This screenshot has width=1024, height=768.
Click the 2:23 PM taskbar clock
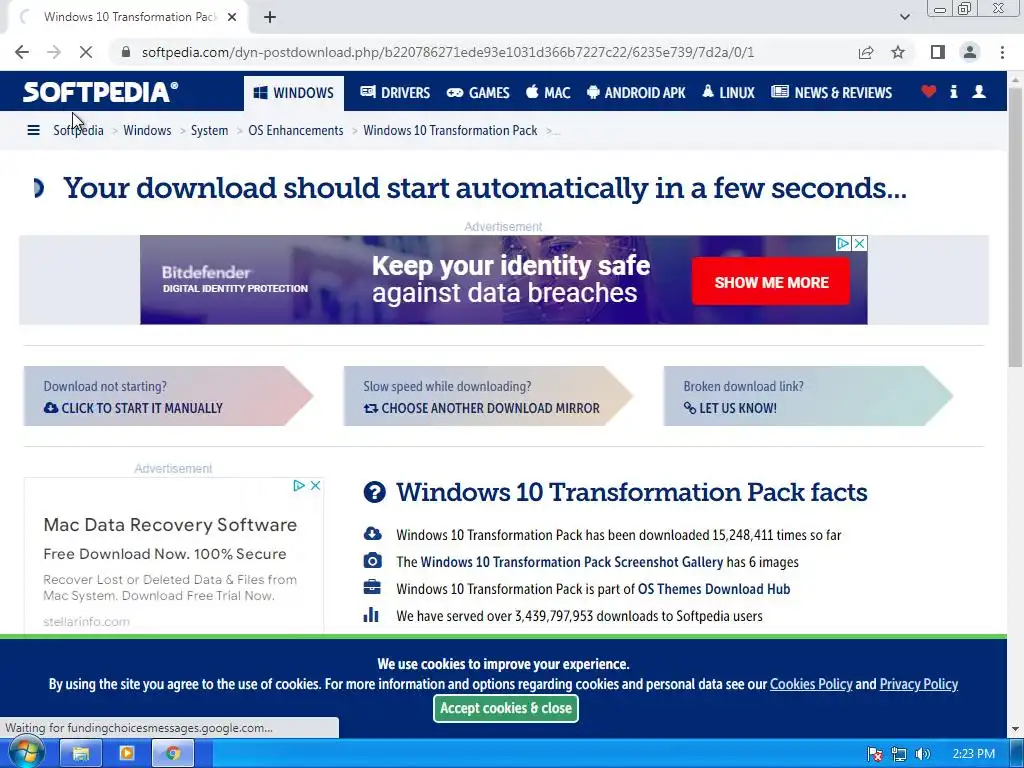tap(974, 754)
